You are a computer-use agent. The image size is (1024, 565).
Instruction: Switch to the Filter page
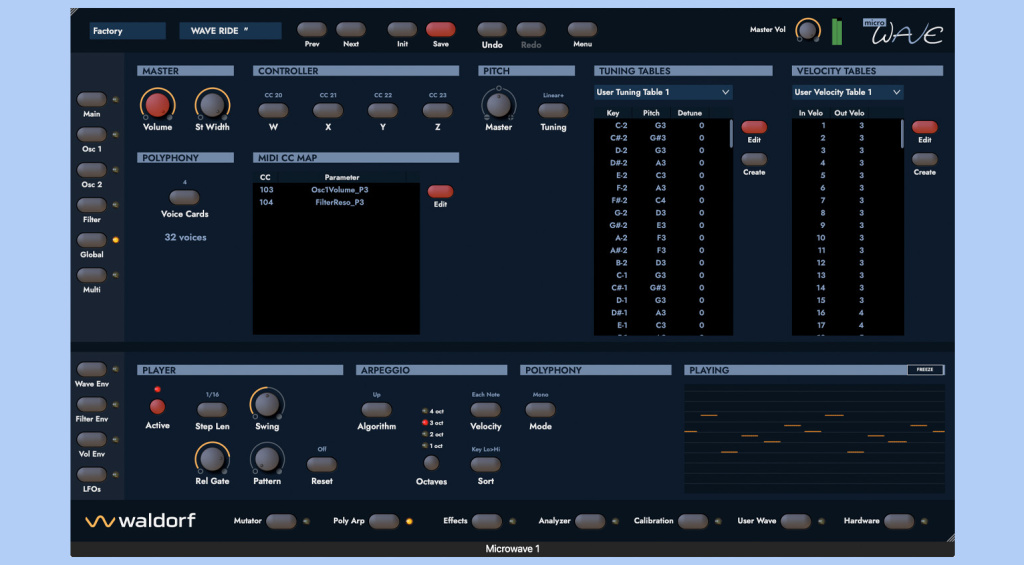[91, 205]
